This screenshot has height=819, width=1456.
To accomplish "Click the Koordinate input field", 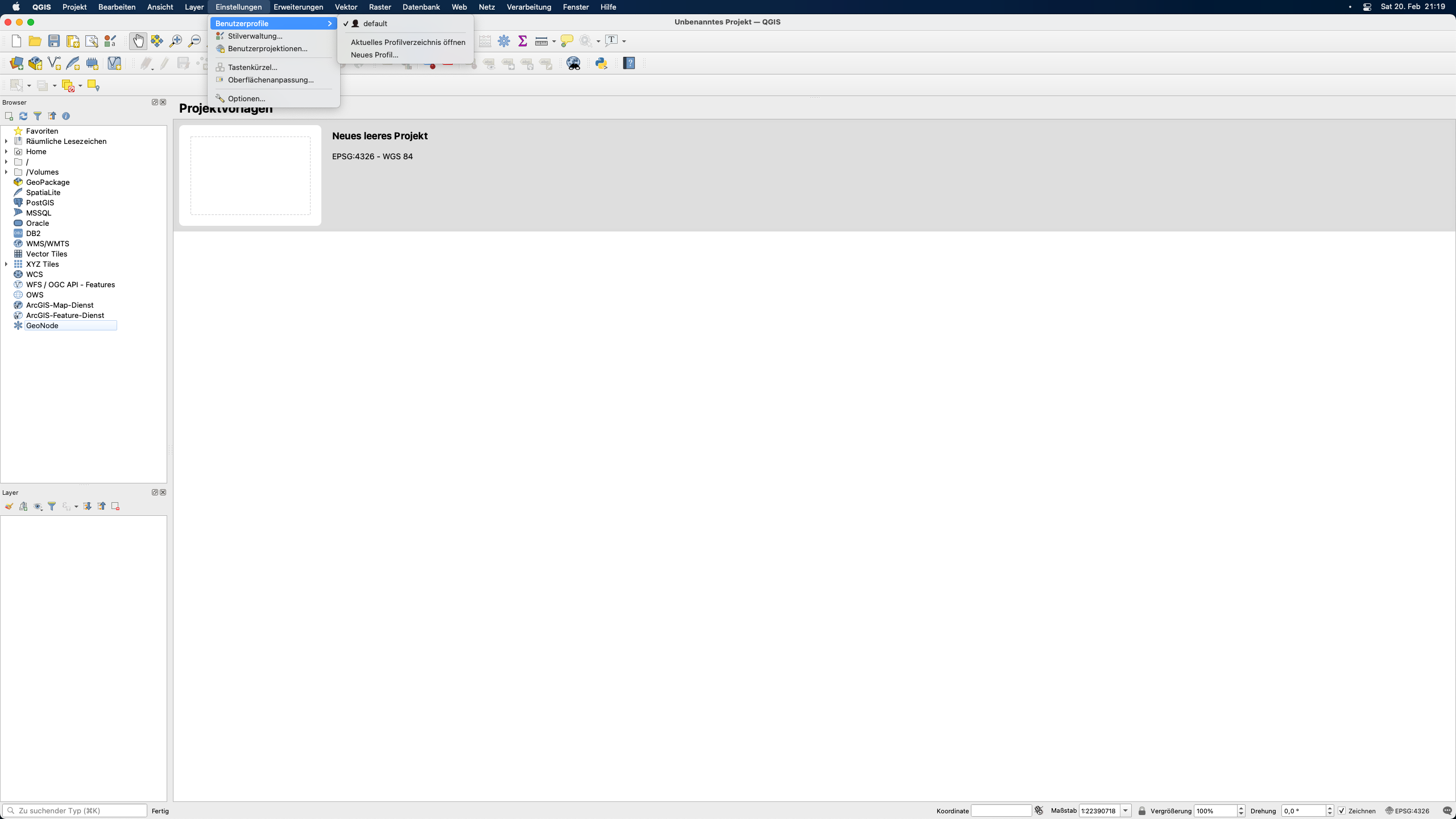I will [1001, 811].
